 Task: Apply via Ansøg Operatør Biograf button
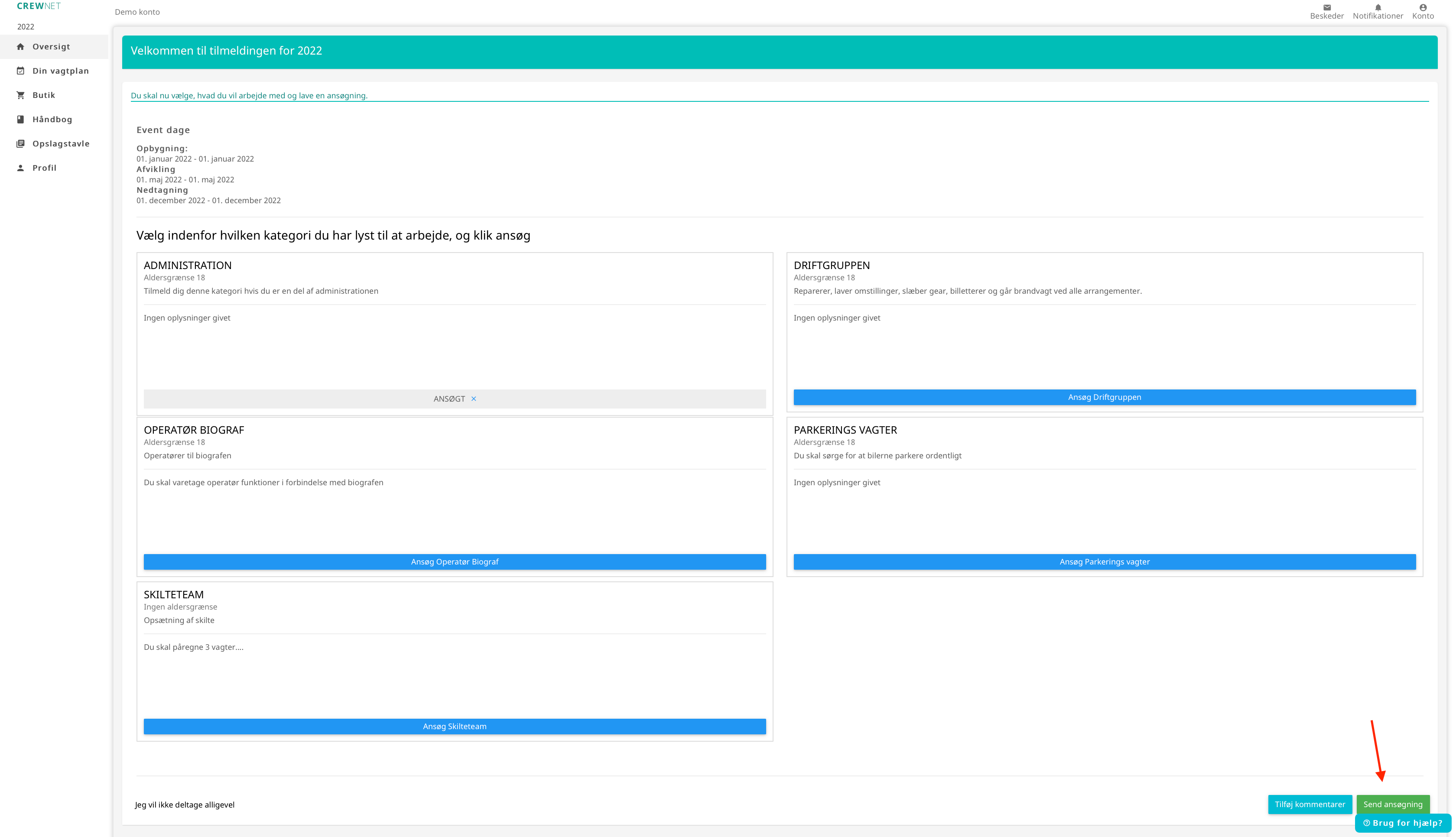pos(455,561)
